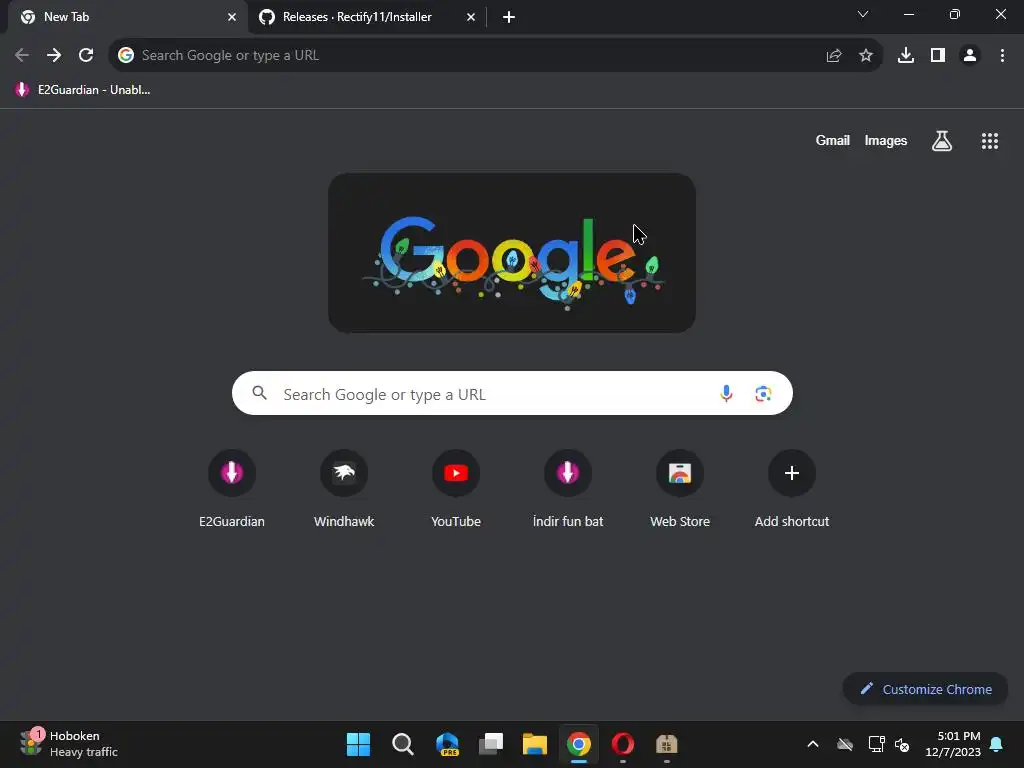Open a new tab with the plus button
1024x768 pixels.
(x=509, y=17)
